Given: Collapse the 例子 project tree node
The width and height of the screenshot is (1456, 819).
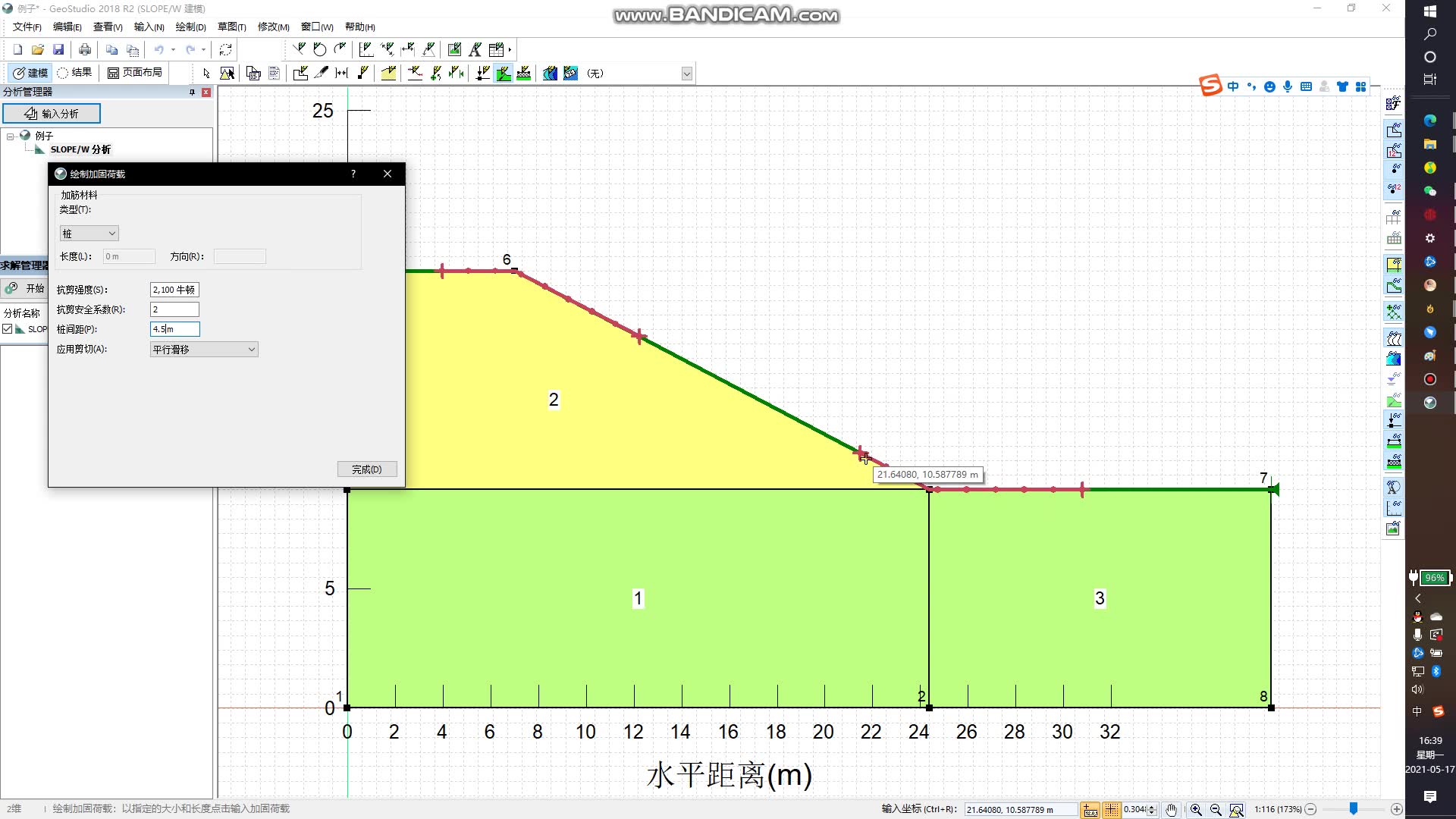Looking at the screenshot, I should 11,136.
